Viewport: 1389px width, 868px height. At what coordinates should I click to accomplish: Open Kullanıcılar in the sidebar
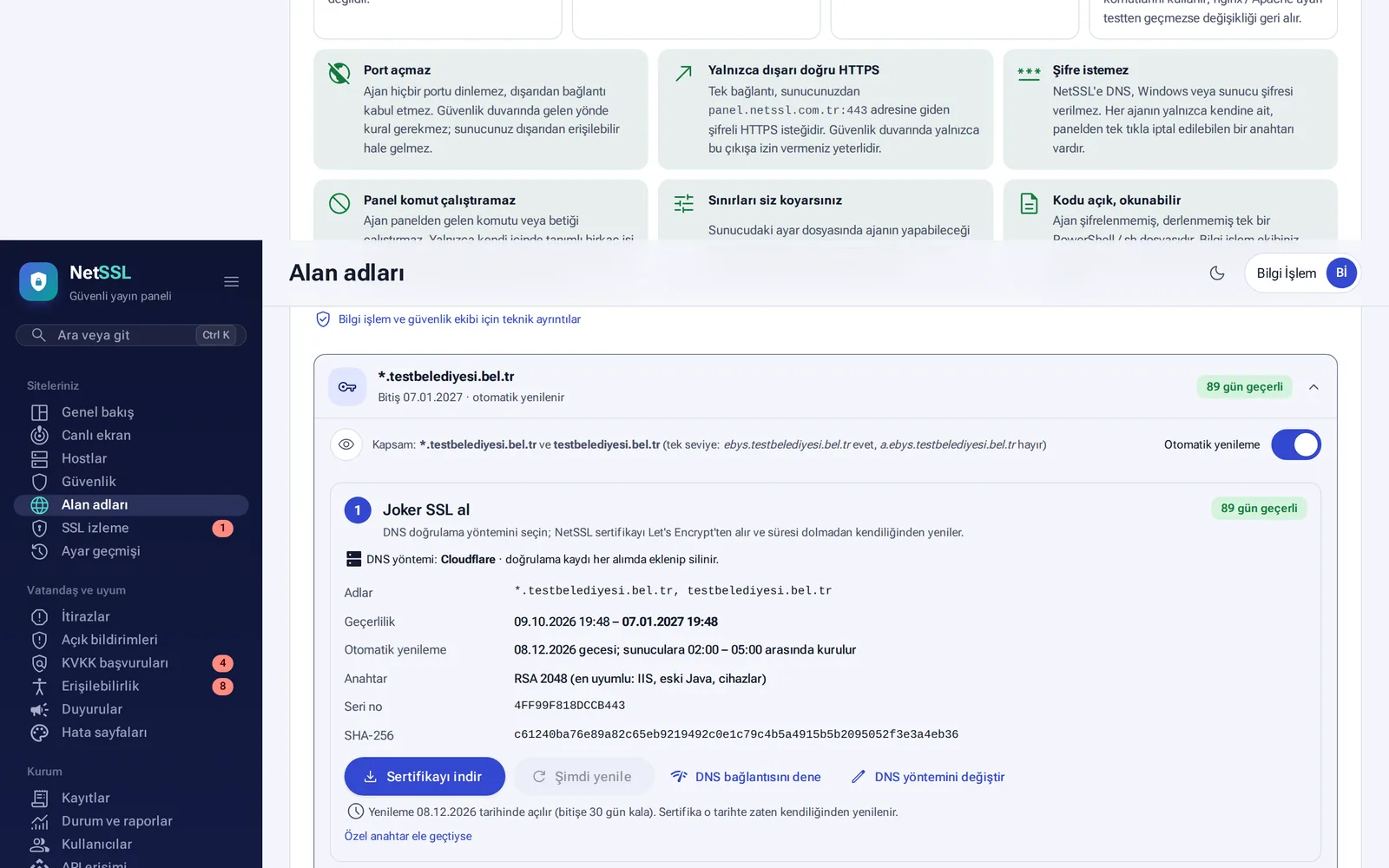tap(131, 844)
